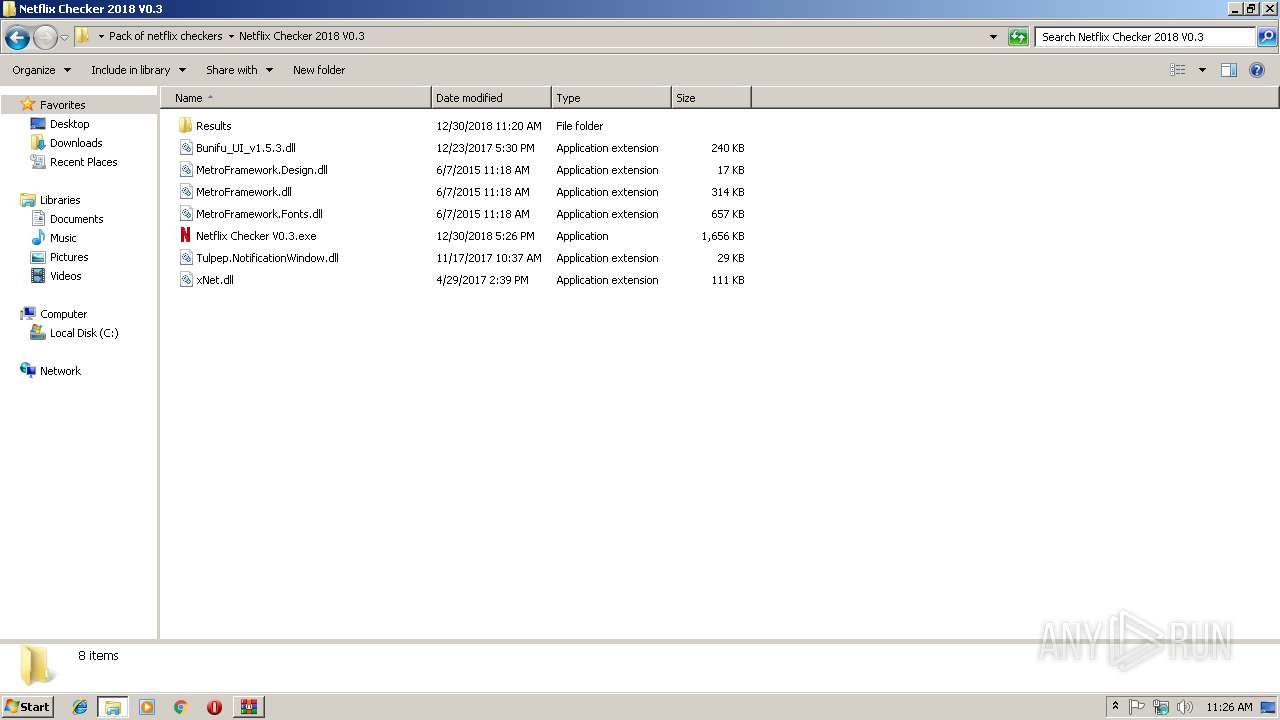Open Recent Places in the navigation pane
Image resolution: width=1280 pixels, height=720 pixels.
pos(83,162)
